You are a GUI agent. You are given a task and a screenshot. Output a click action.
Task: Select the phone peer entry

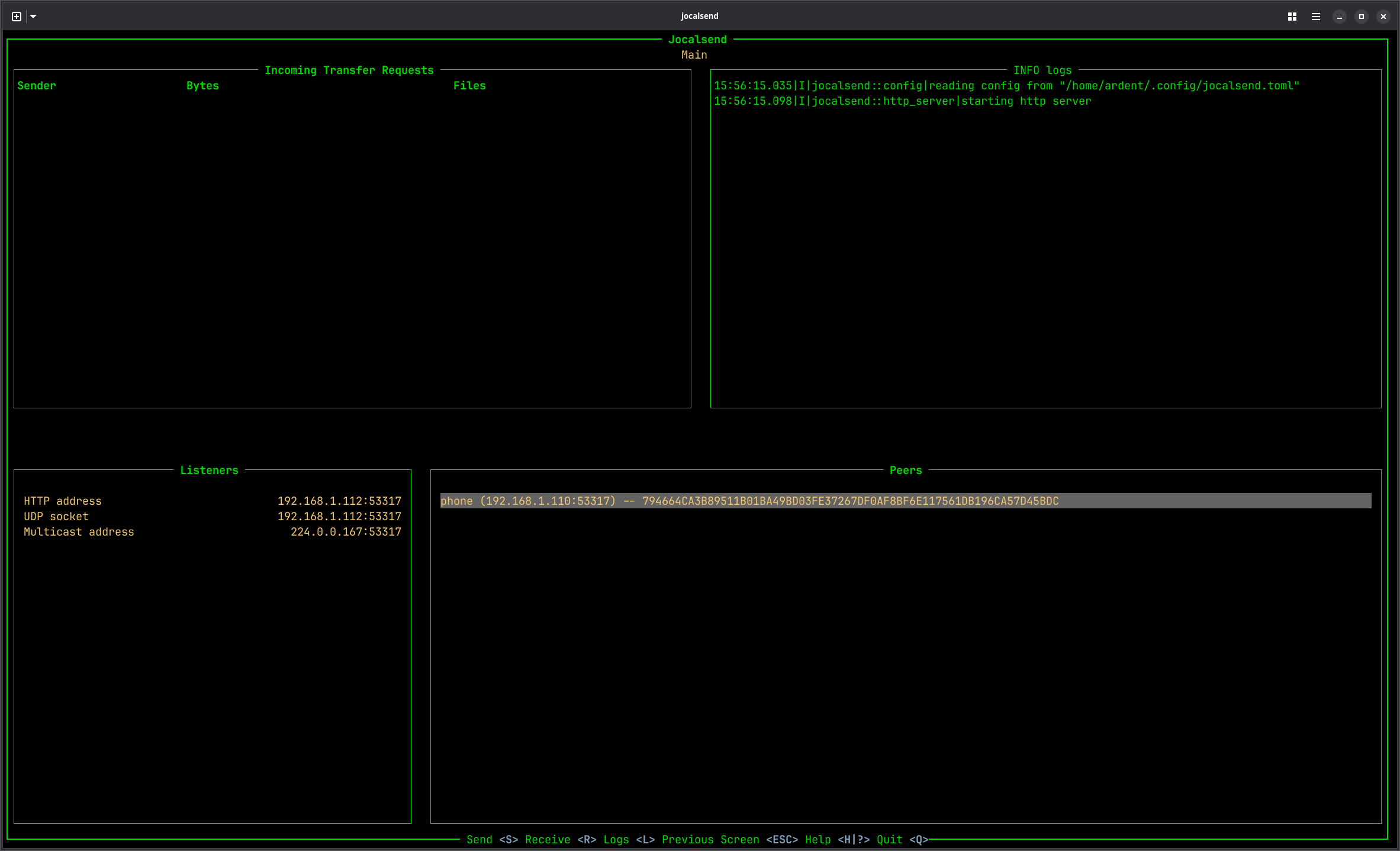click(x=749, y=501)
